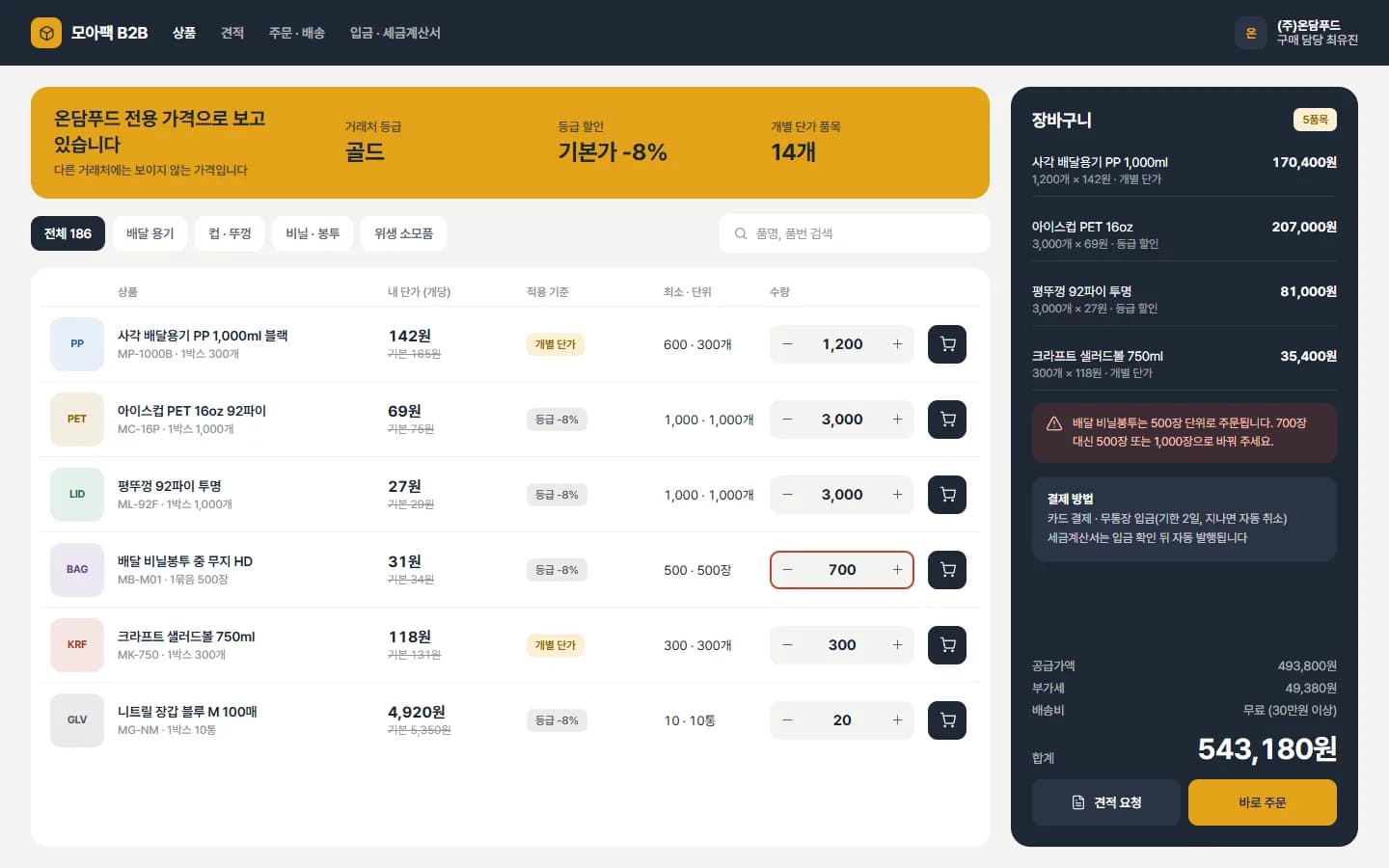Click the 아이스컵 PET 16oz cart line
Viewport: 1389px width, 868px height.
[1185, 234]
